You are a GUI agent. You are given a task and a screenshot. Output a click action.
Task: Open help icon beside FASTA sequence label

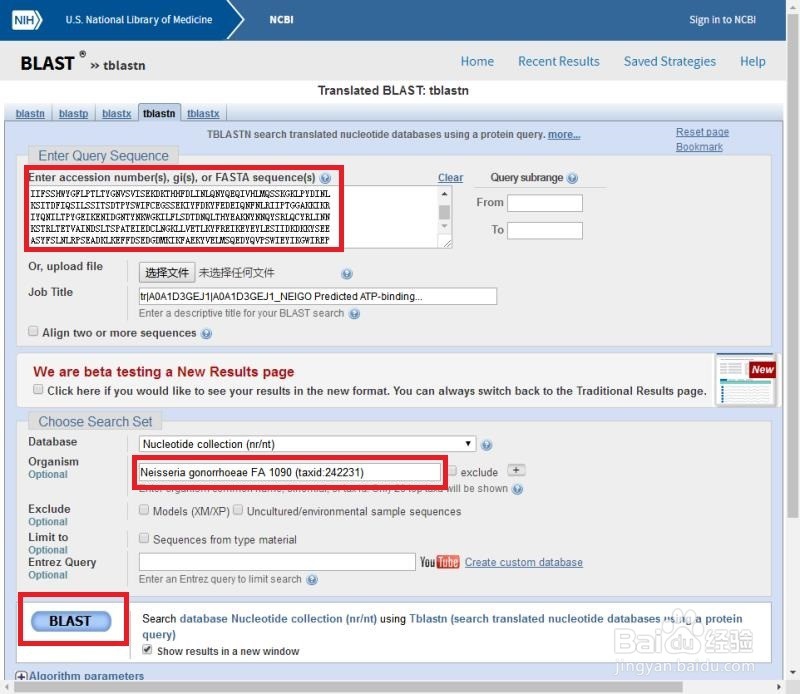click(325, 178)
